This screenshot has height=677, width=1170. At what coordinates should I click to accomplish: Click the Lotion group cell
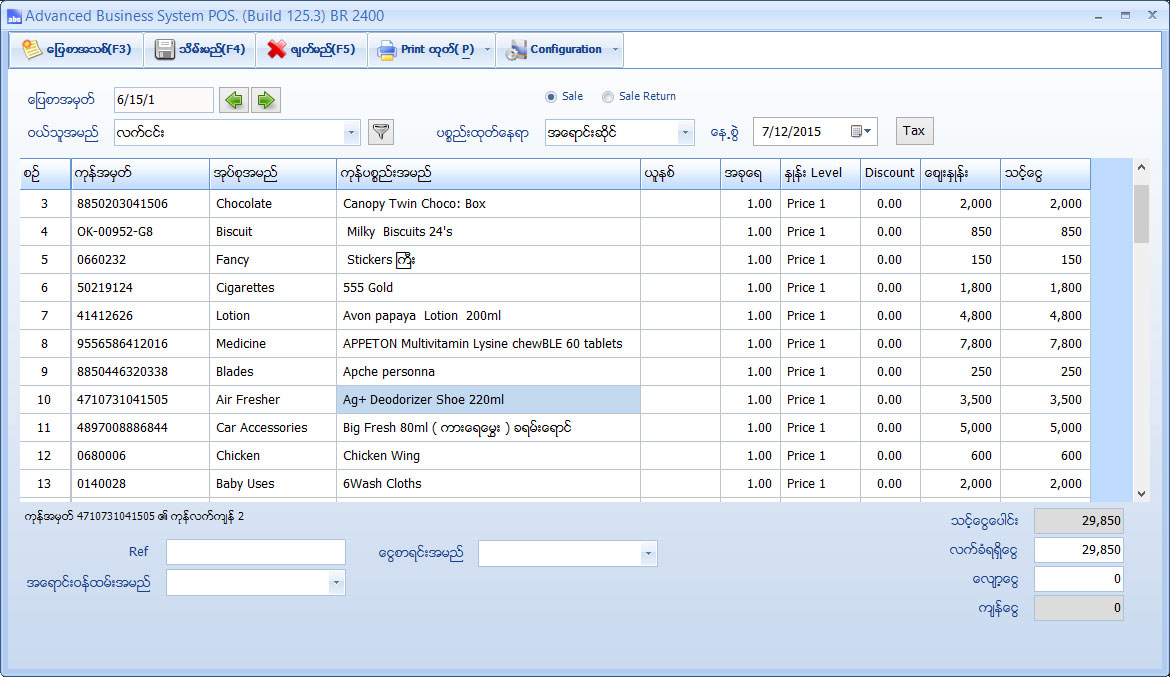[x=273, y=316]
